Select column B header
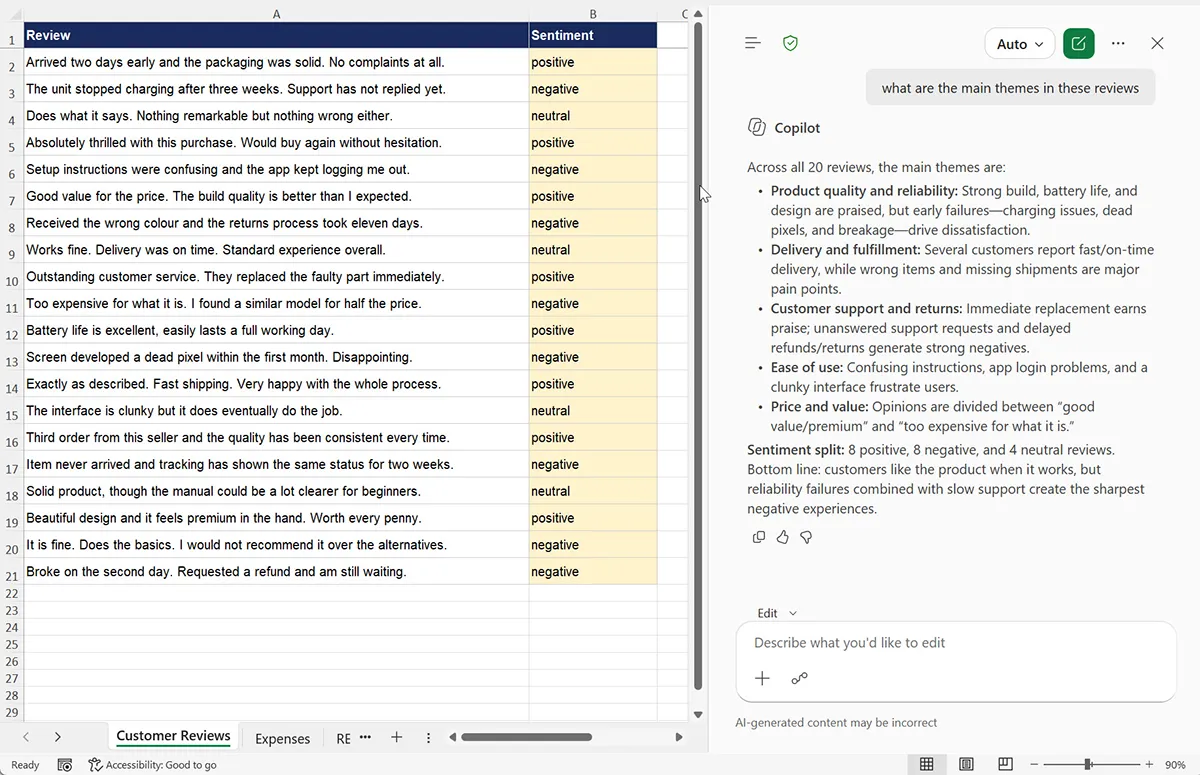The image size is (1200, 775). point(593,14)
